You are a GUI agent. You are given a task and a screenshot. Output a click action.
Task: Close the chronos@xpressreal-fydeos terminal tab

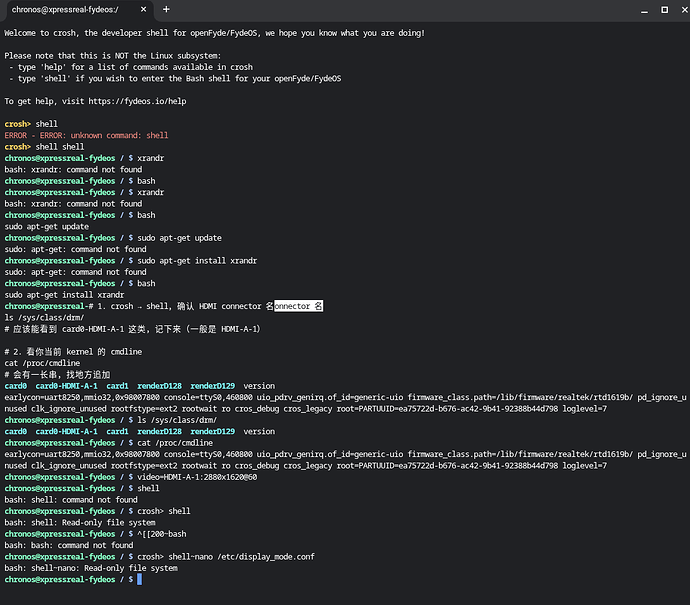click(x=143, y=9)
